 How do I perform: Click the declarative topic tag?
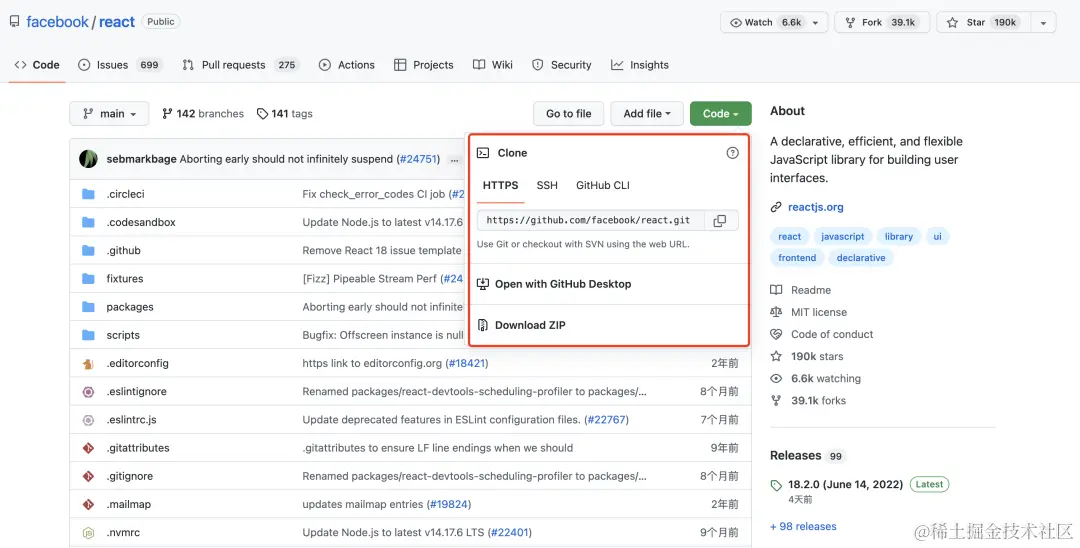pyautogui.click(x=861, y=257)
